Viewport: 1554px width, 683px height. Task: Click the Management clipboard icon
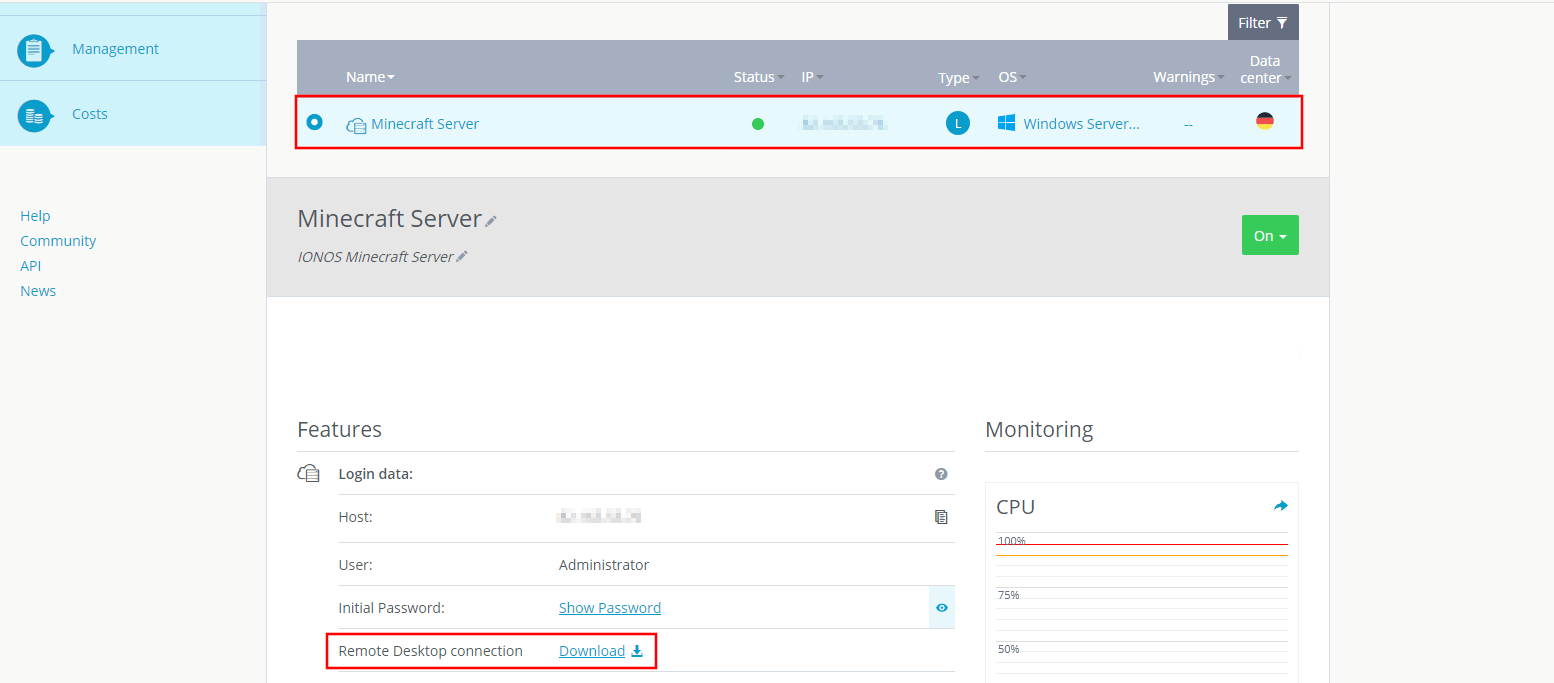coord(35,50)
